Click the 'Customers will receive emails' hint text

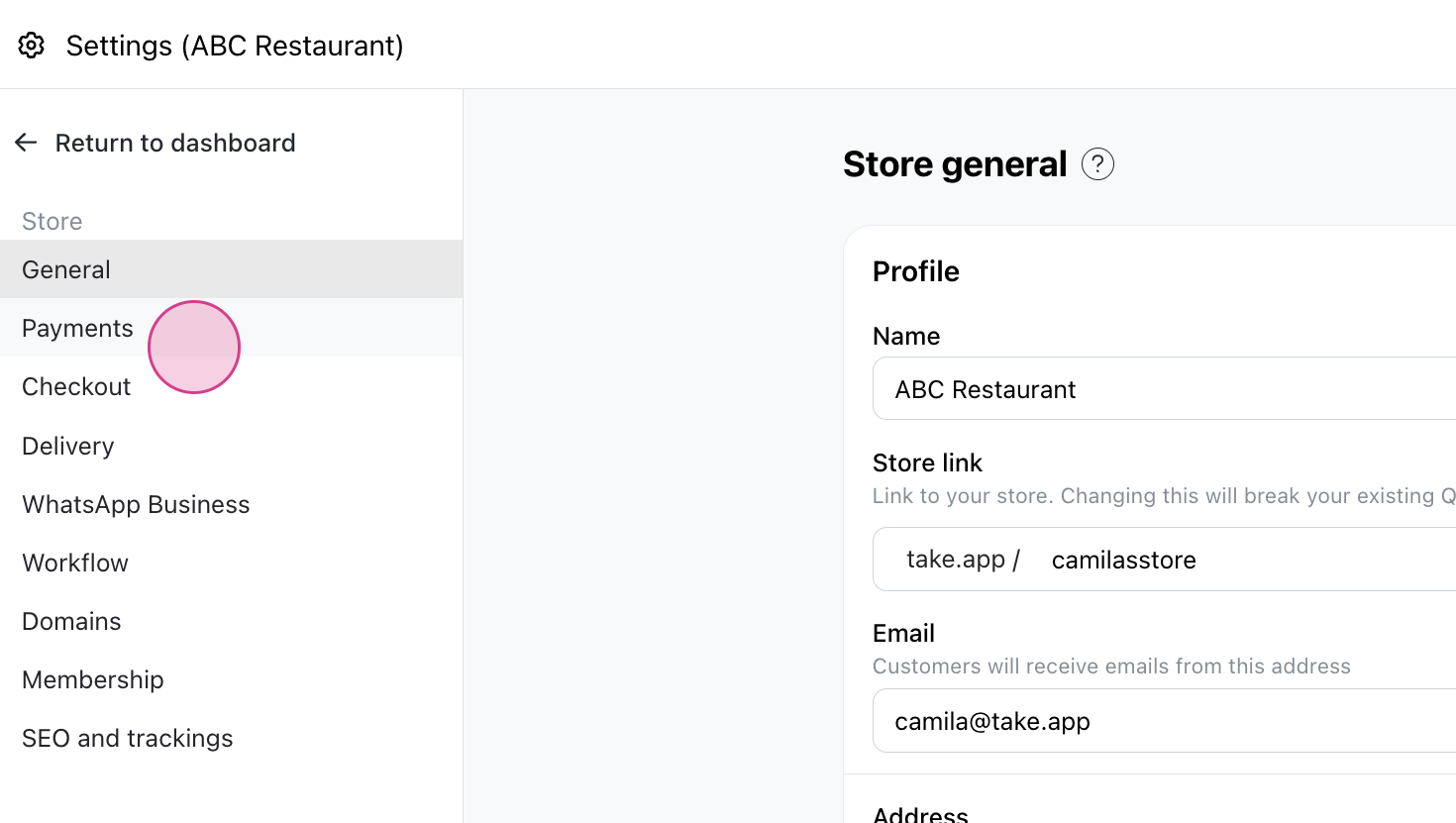click(x=1111, y=667)
